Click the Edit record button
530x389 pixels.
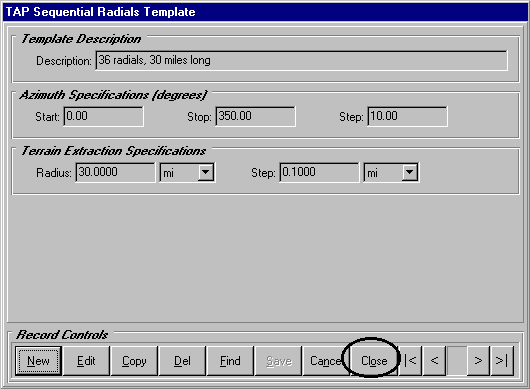point(86,361)
